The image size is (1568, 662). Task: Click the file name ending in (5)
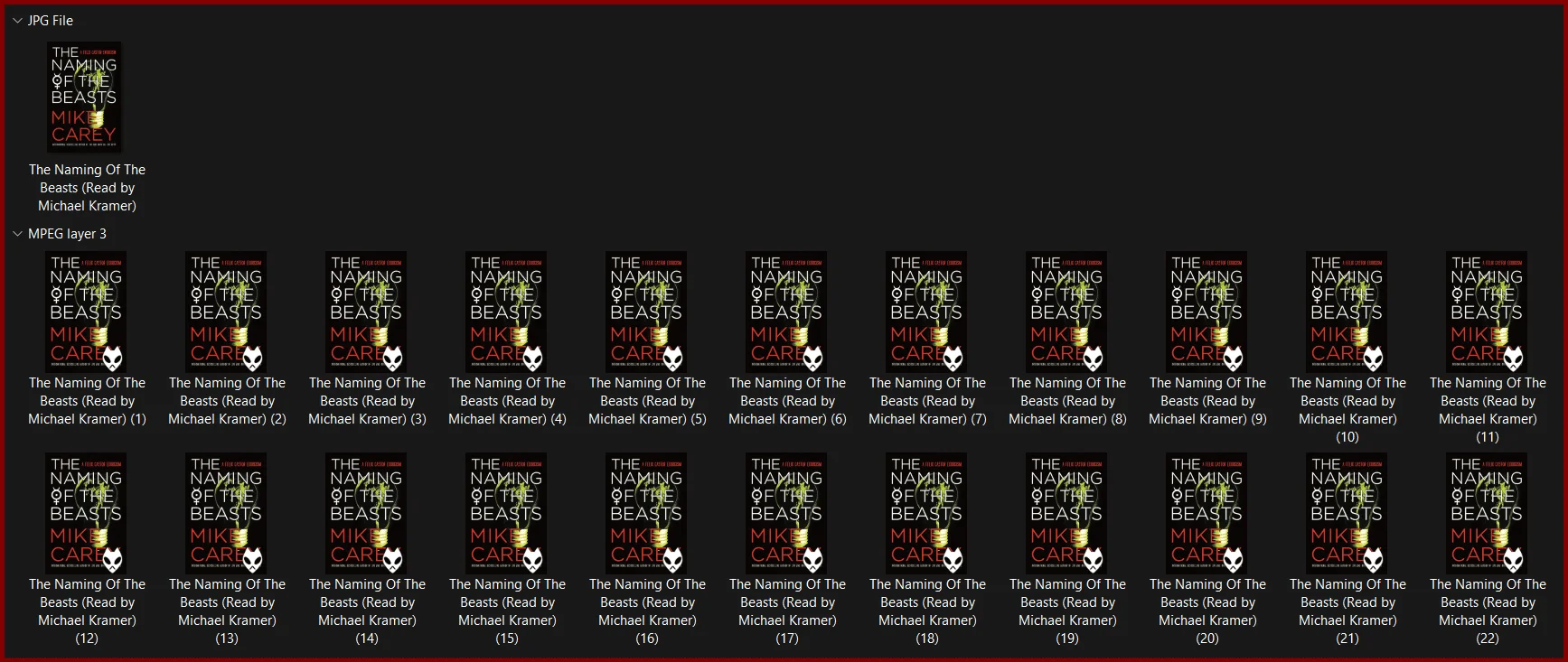pyautogui.click(x=647, y=401)
